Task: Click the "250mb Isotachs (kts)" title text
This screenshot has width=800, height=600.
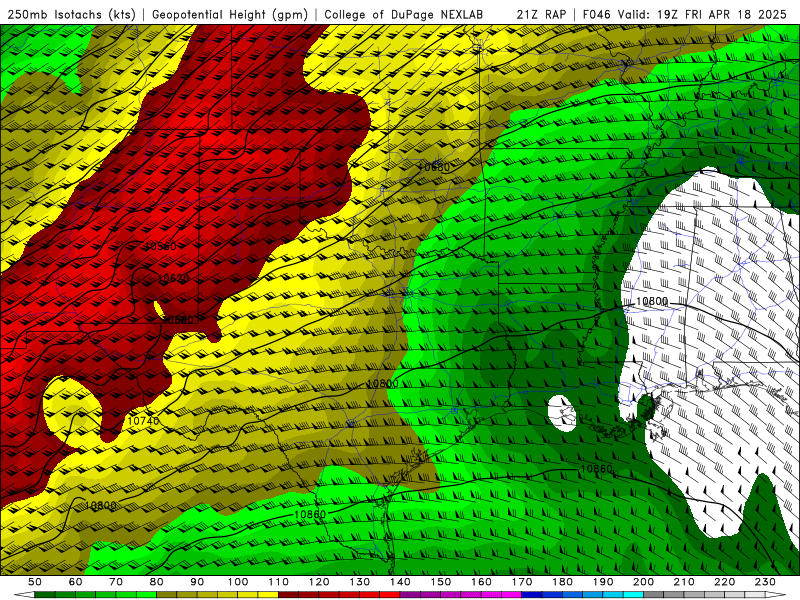Action: click(x=71, y=15)
